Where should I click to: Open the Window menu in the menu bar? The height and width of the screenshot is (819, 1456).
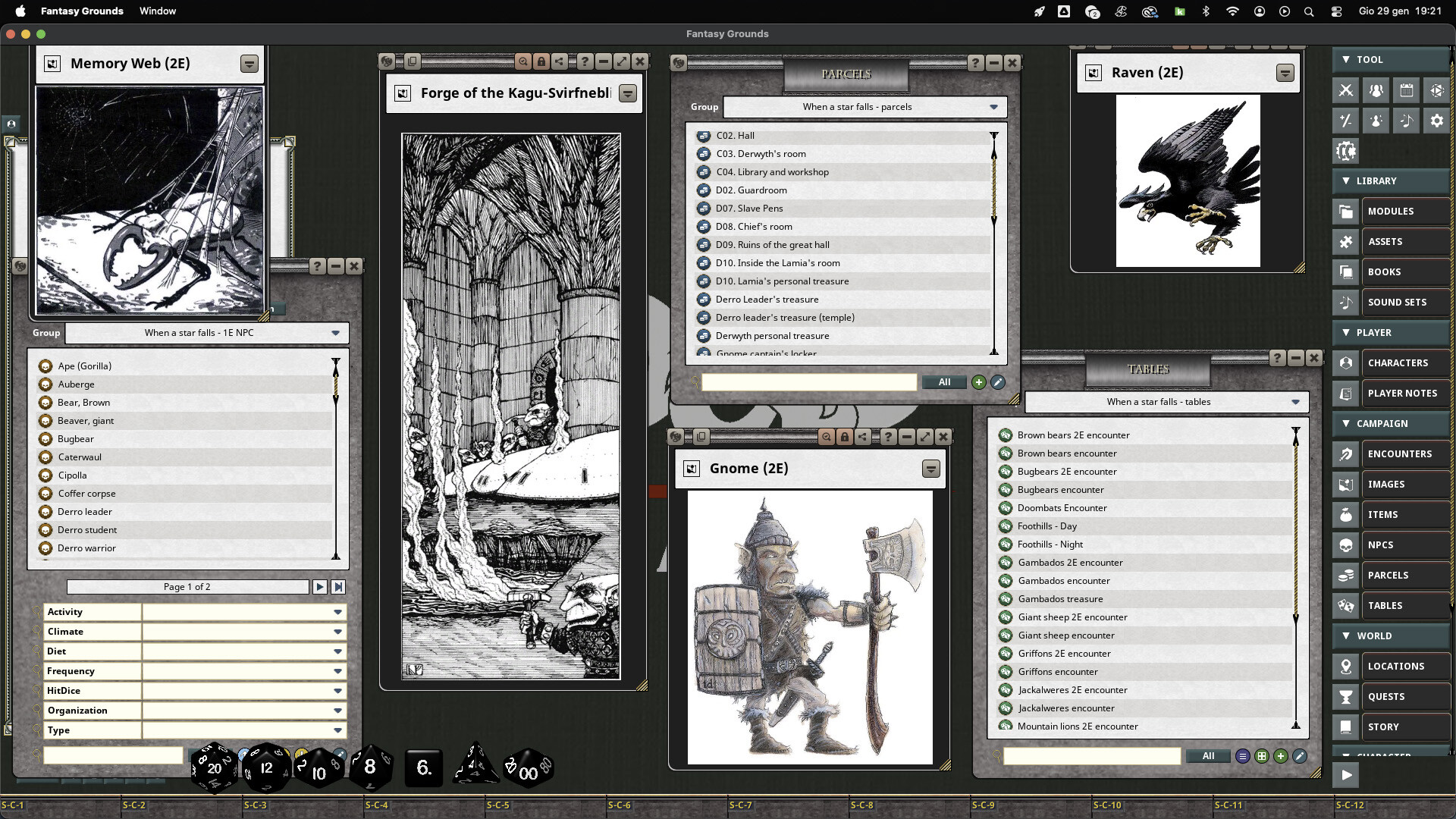(158, 11)
